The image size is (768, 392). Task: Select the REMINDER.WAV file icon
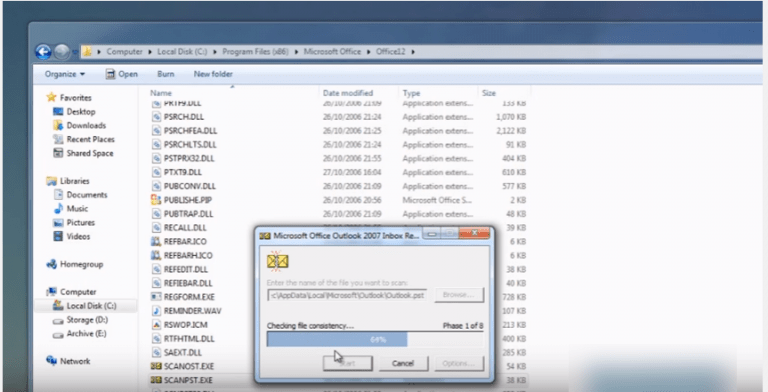point(156,311)
